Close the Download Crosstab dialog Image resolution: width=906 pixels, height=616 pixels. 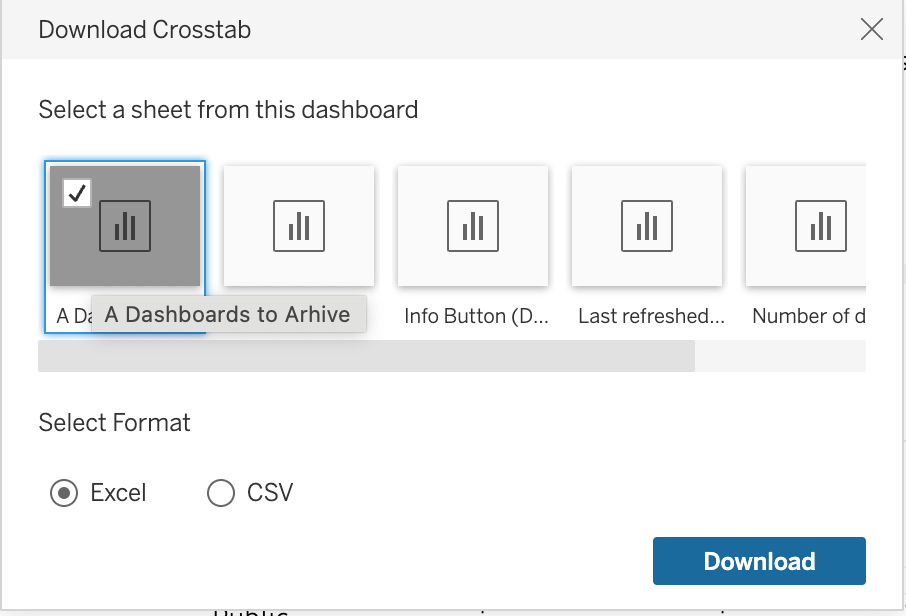pos(871,29)
